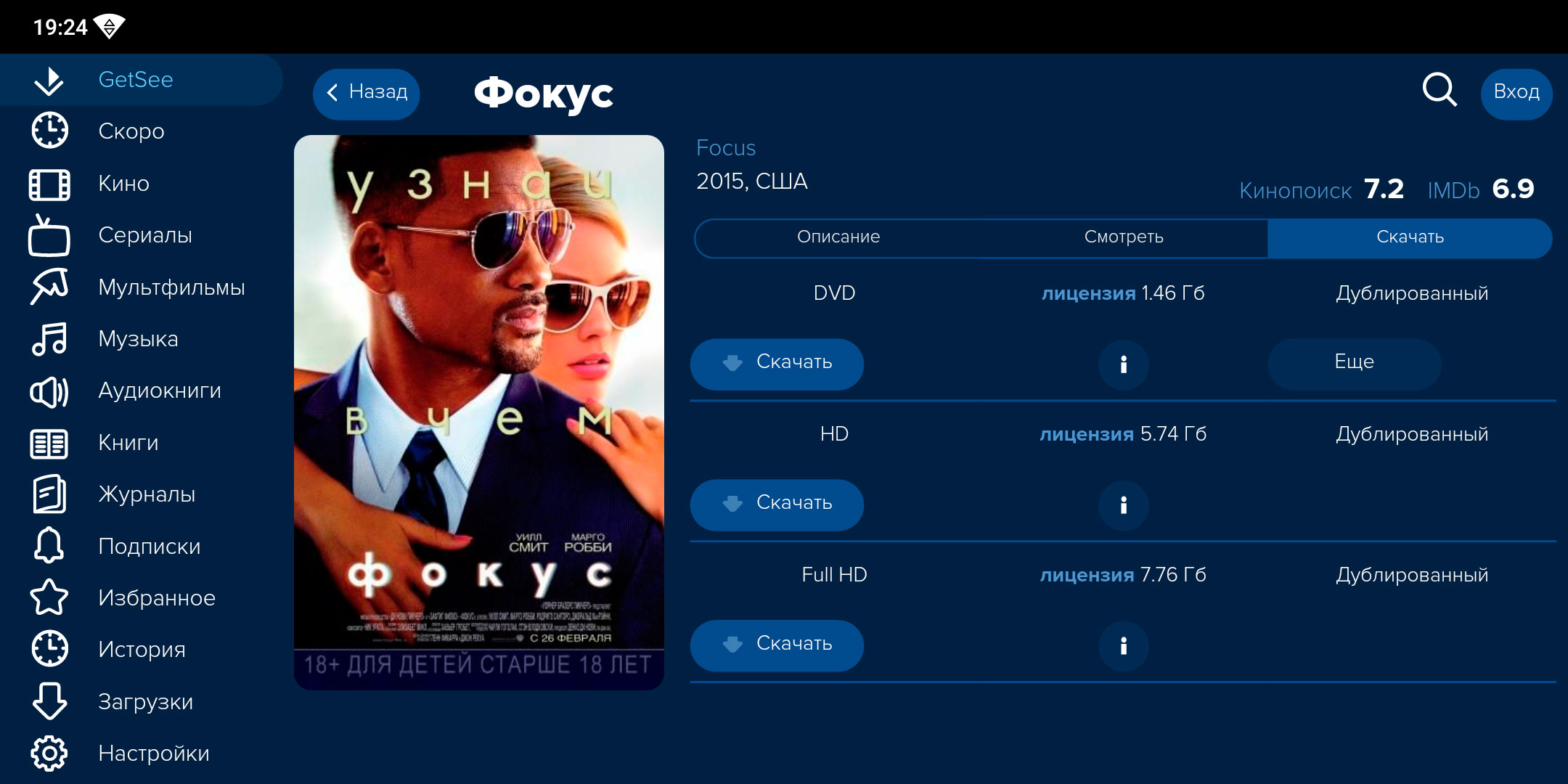Download the Full HD 7.76 Гб version

(777, 645)
